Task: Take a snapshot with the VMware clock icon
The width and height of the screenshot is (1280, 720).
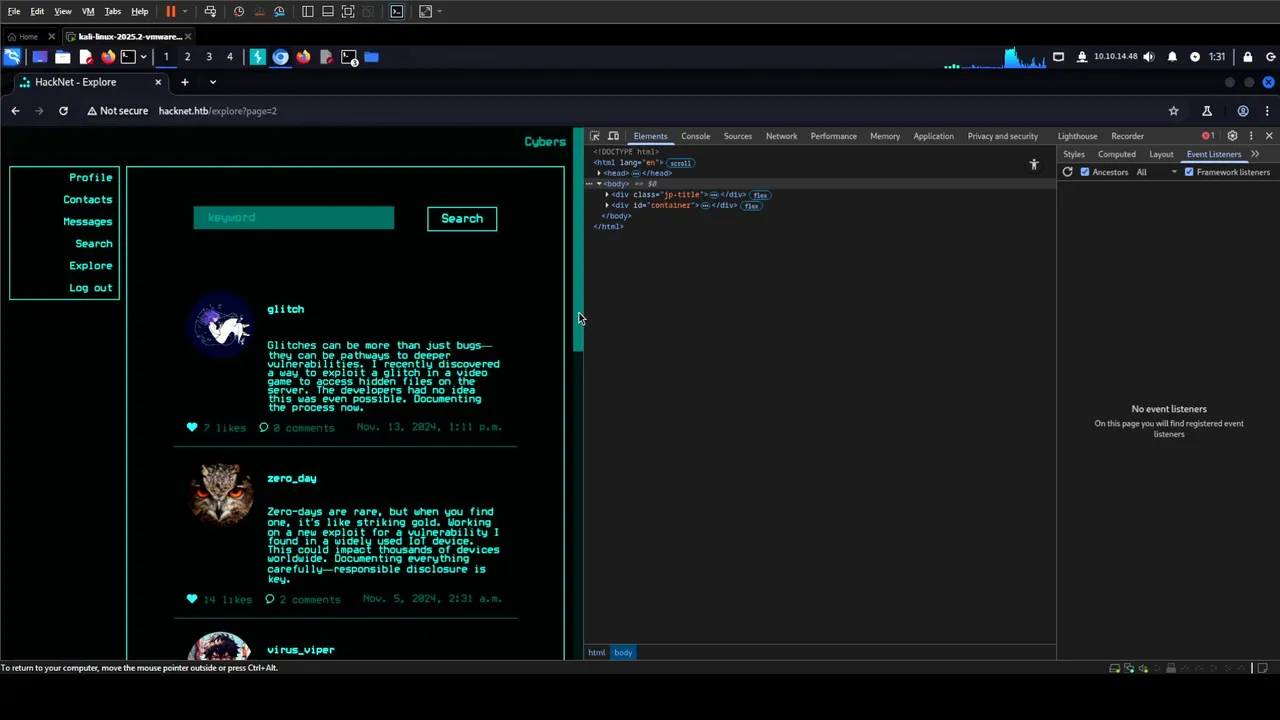Action: pyautogui.click(x=238, y=11)
